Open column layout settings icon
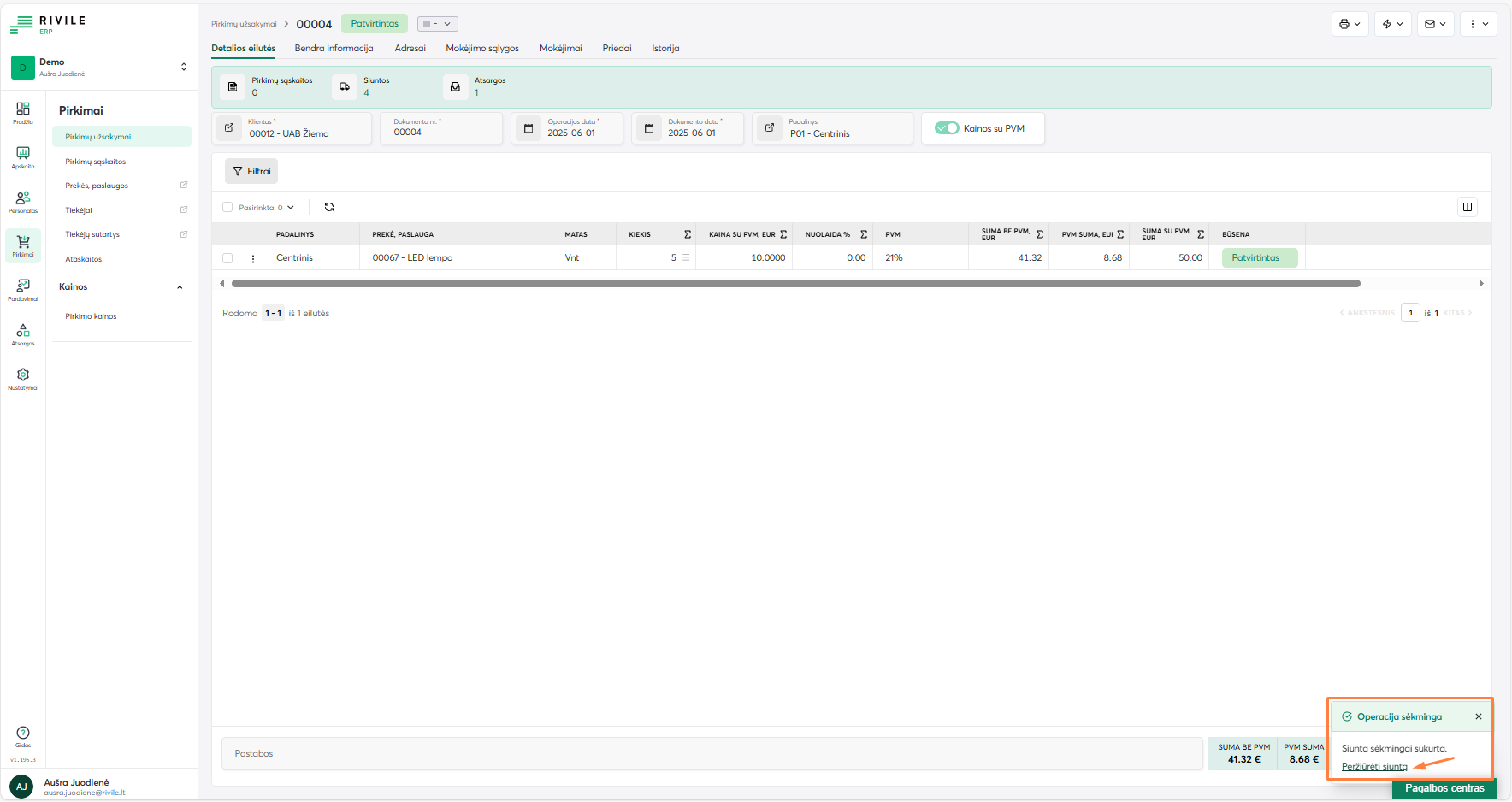This screenshot has width=1512, height=802. [x=1468, y=207]
